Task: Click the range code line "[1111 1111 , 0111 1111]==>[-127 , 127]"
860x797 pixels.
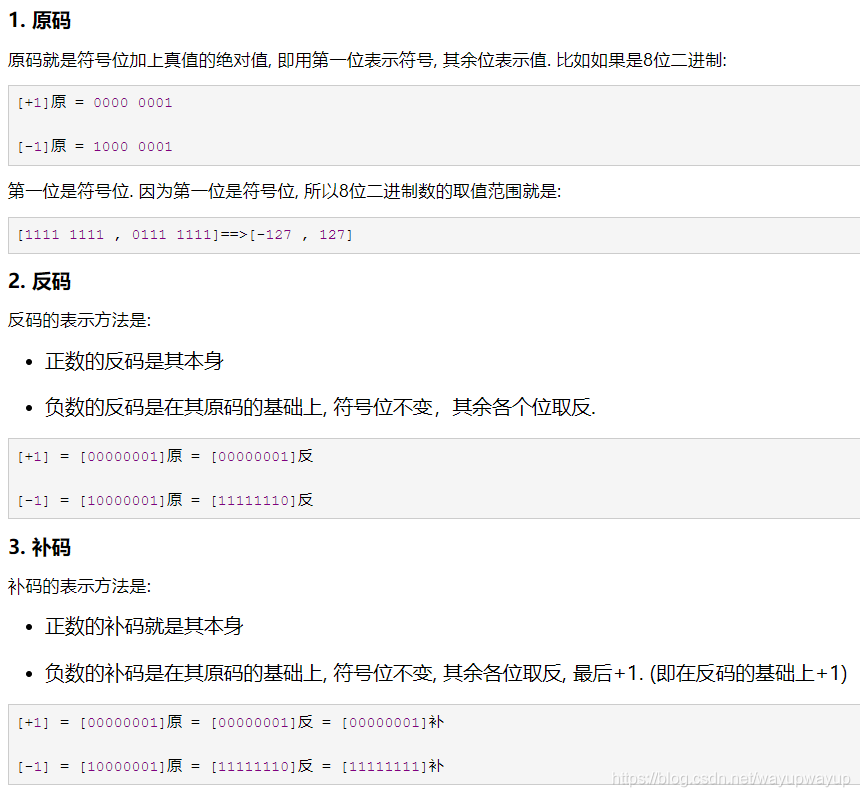Action: 185,235
